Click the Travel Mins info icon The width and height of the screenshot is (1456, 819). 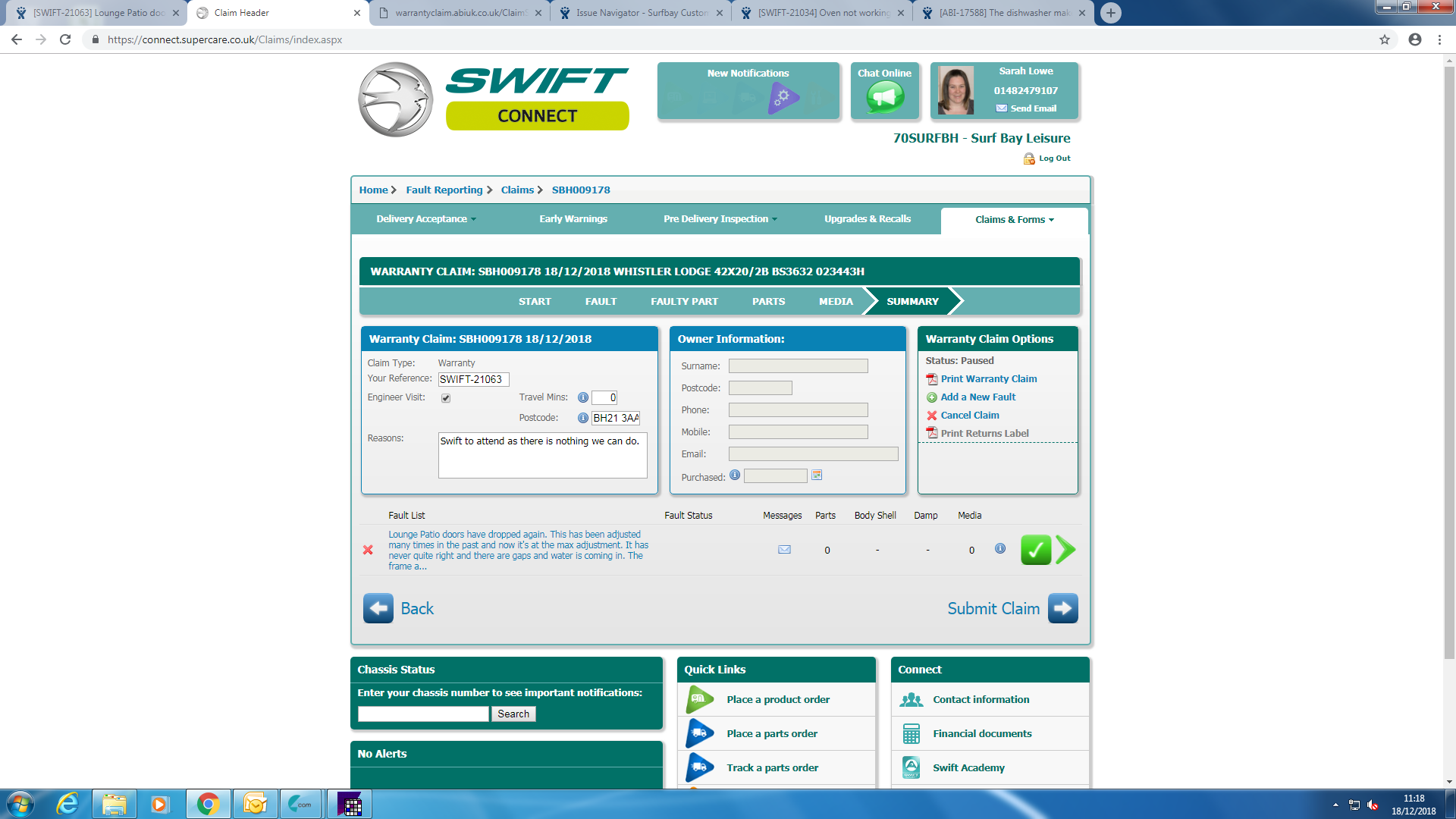point(582,397)
